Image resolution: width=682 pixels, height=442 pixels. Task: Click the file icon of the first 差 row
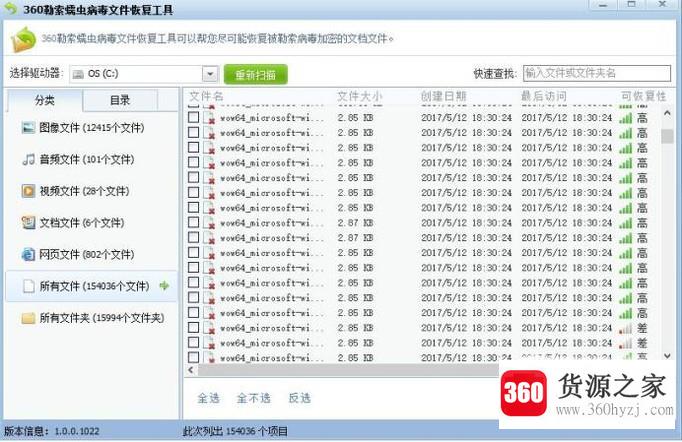pos(209,328)
